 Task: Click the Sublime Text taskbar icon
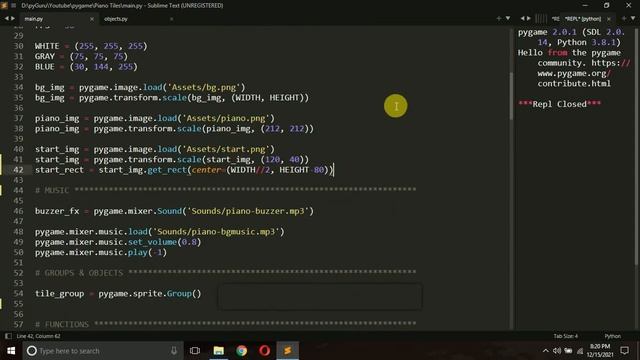tap(288, 351)
